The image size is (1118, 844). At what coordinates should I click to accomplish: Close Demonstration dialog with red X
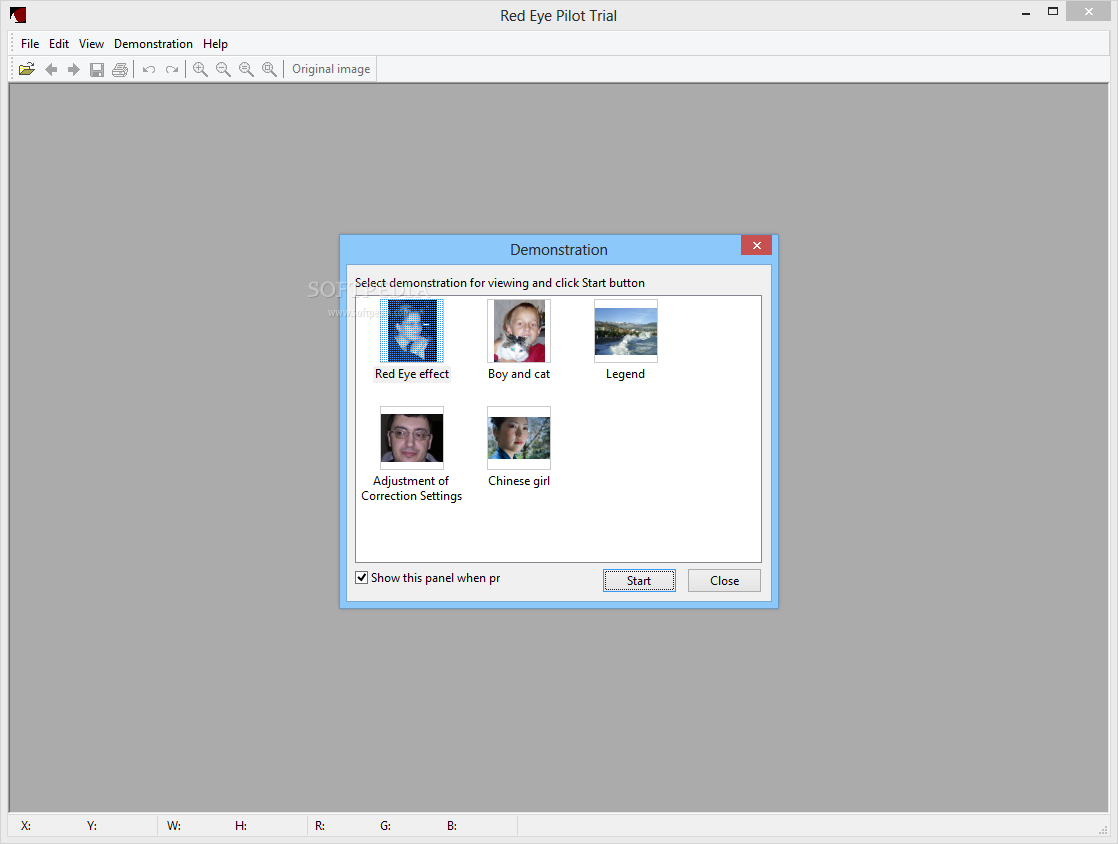[x=757, y=245]
